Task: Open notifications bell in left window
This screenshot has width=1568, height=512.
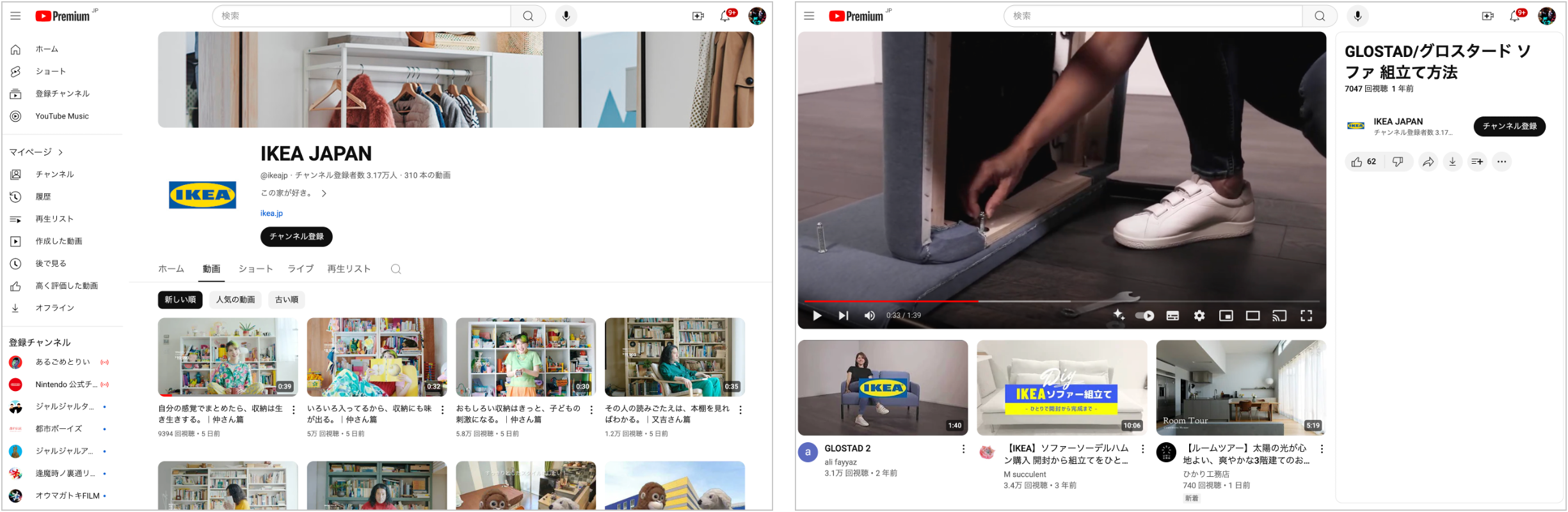Action: tap(725, 16)
